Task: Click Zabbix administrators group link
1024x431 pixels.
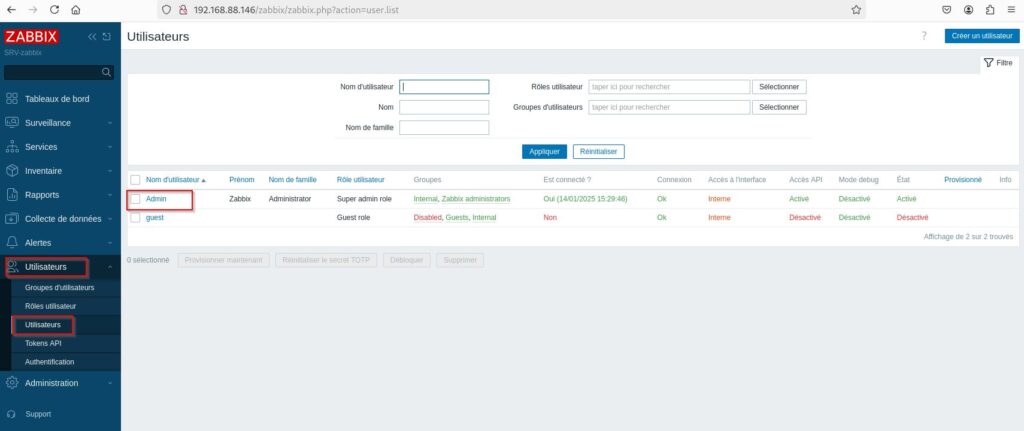Action: tap(476, 199)
